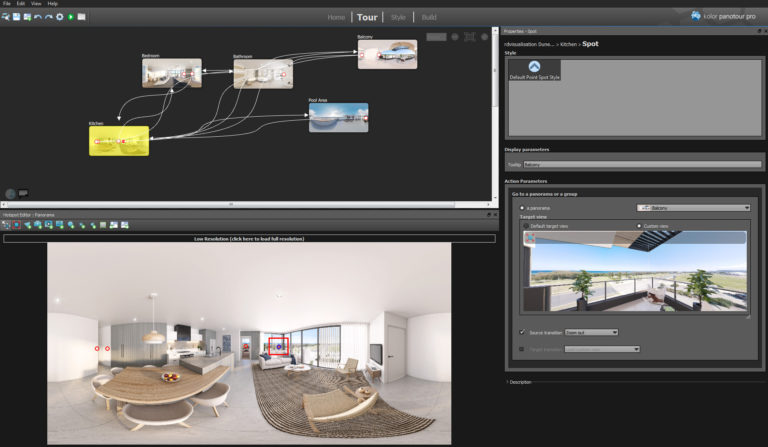Select the Default target view radio button
768x447 pixels.
tap(526, 226)
